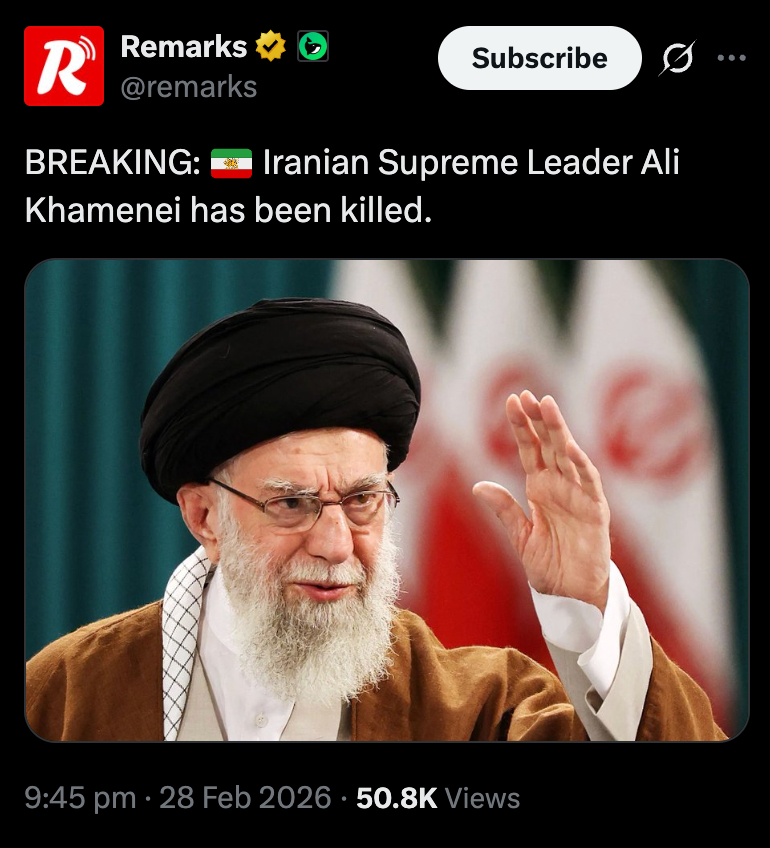The image size is (770, 848).
Task: Open the Remarks display name link
Action: pyautogui.click(x=184, y=47)
